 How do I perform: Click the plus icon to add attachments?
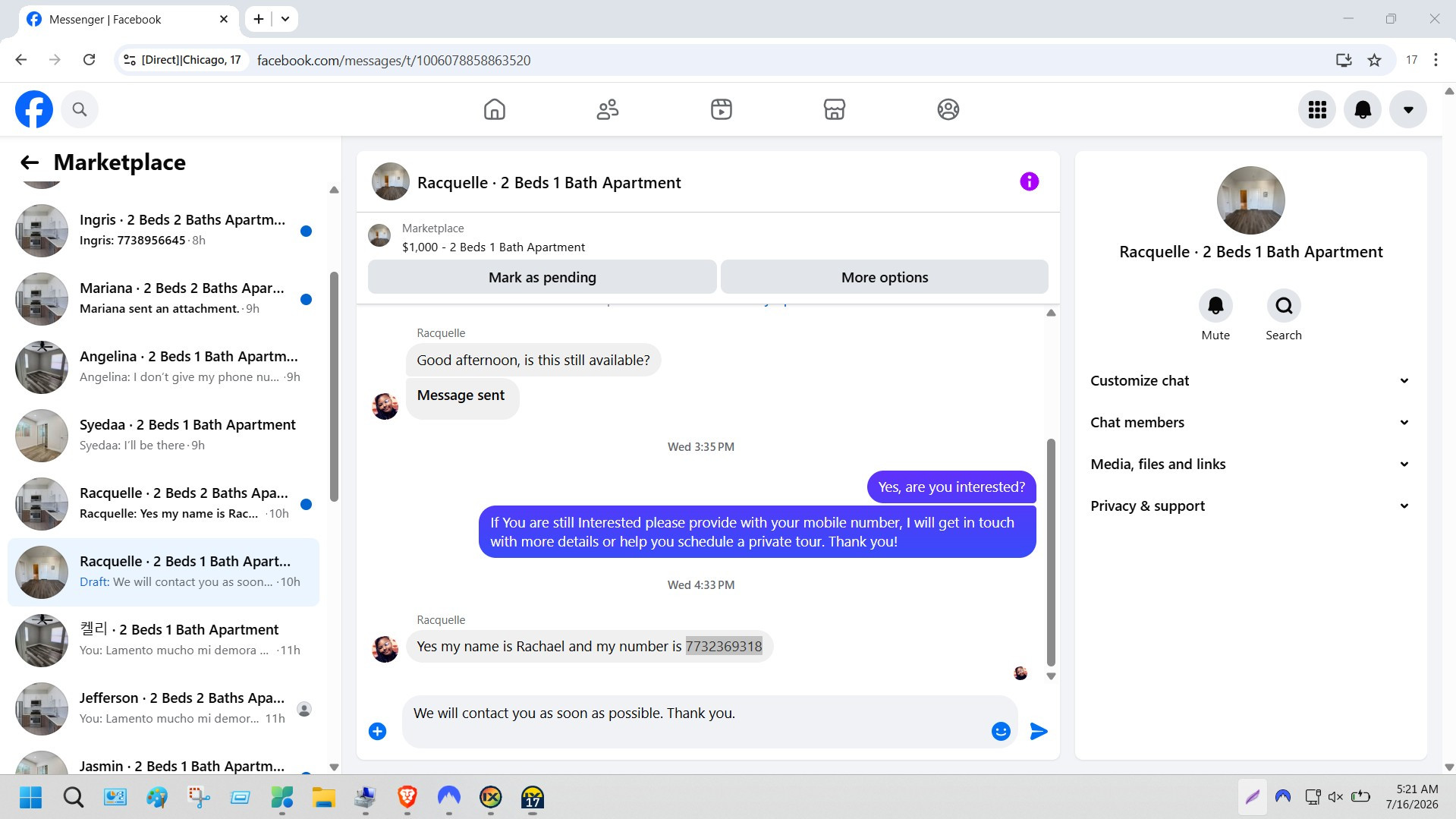tap(377, 731)
